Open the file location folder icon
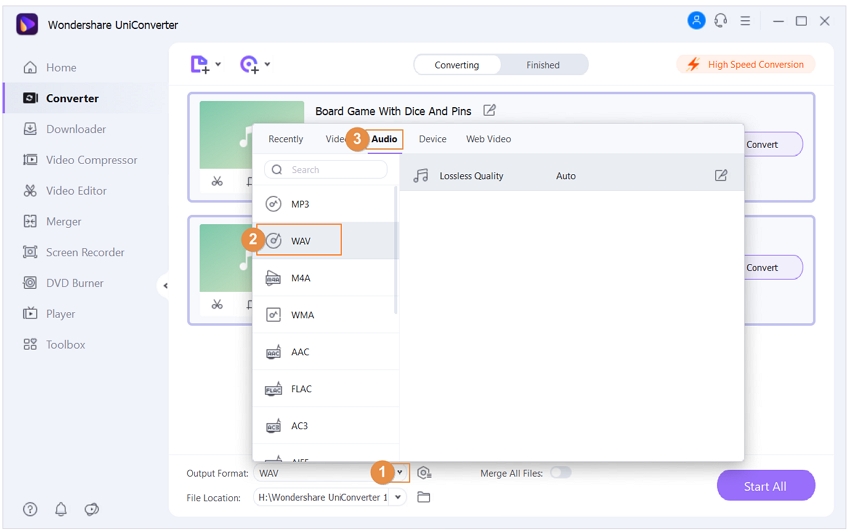Screen dimensions: 850x532 423,497
